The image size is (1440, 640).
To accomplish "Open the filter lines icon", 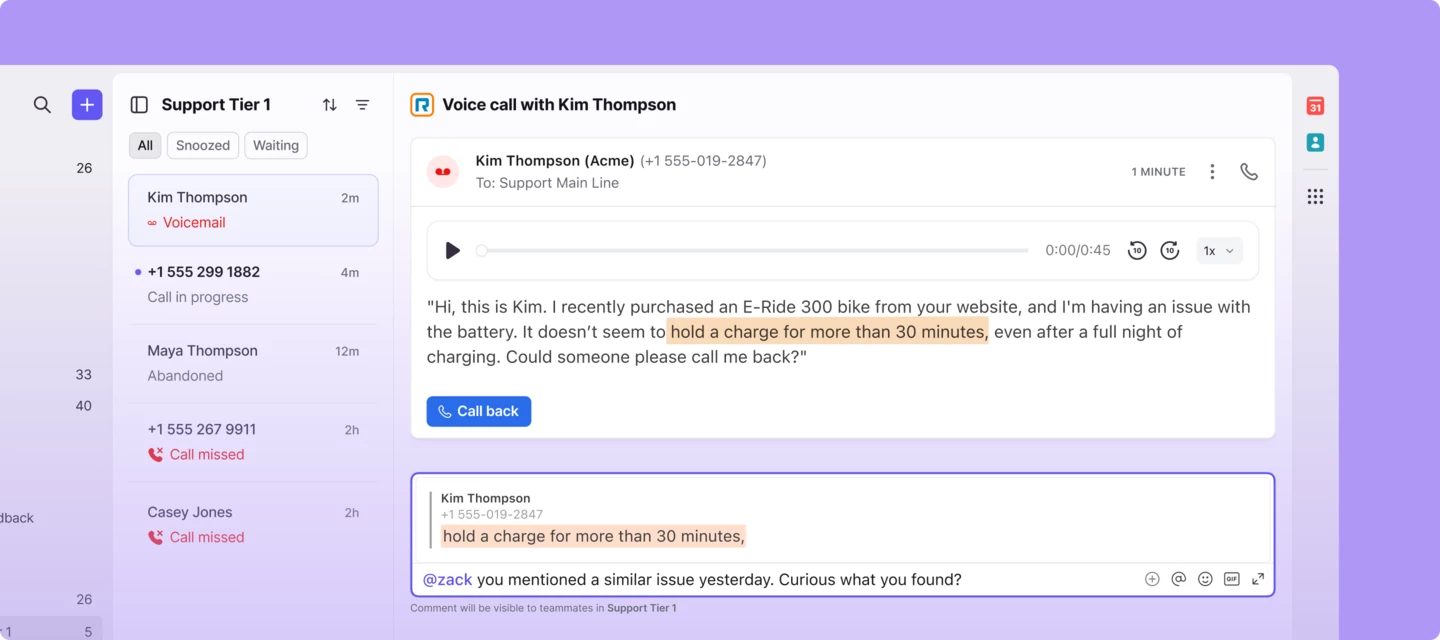I will (363, 105).
